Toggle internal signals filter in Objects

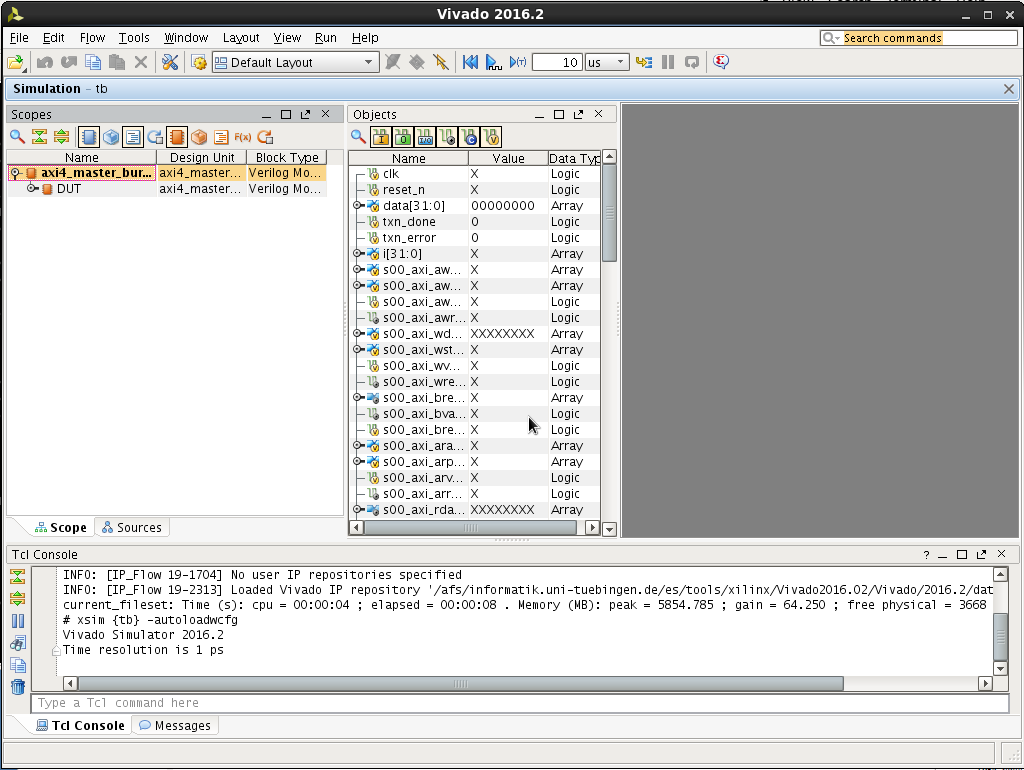click(x=447, y=137)
